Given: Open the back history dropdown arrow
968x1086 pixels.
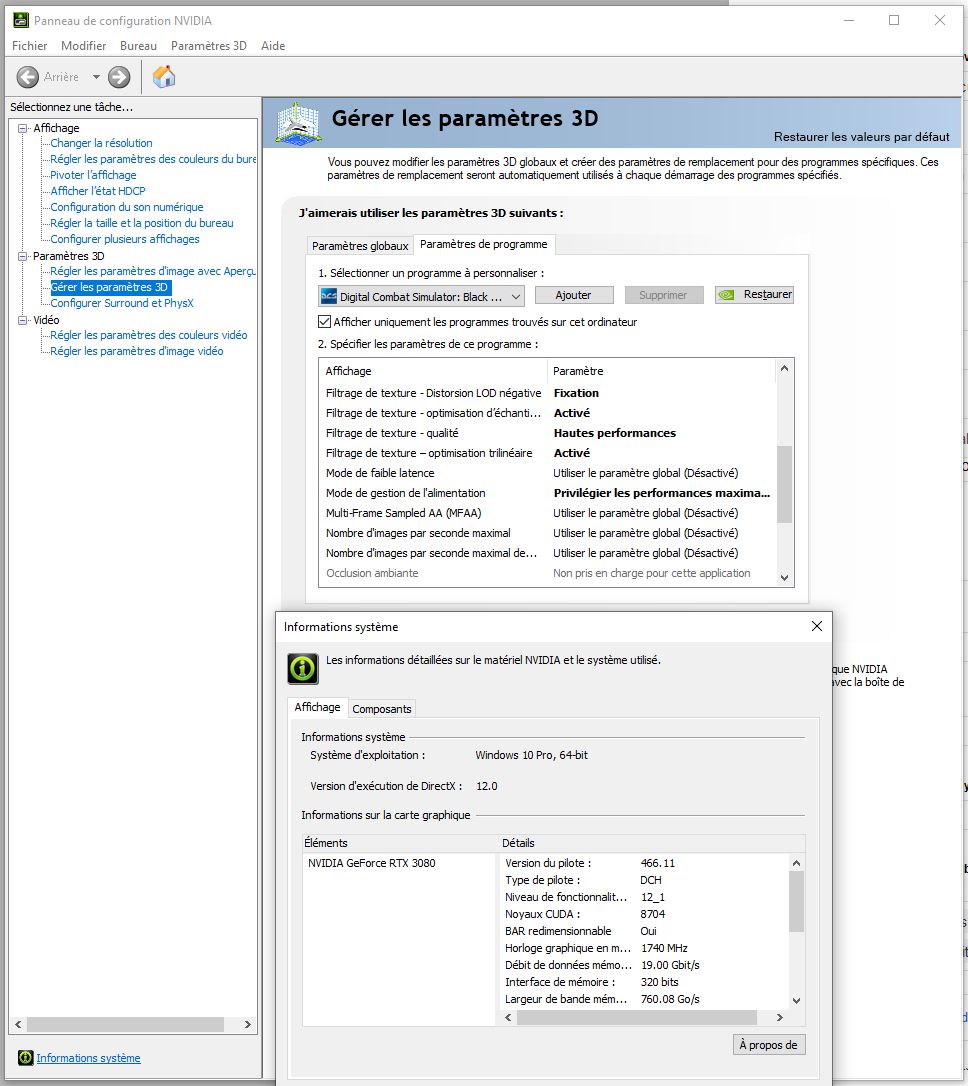Looking at the screenshot, I should [x=96, y=77].
